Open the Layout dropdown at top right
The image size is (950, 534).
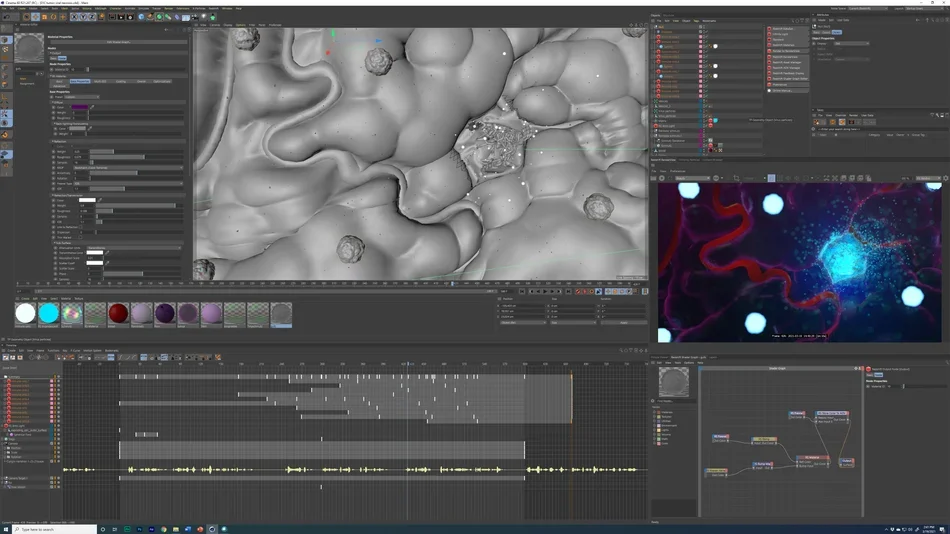924,8
